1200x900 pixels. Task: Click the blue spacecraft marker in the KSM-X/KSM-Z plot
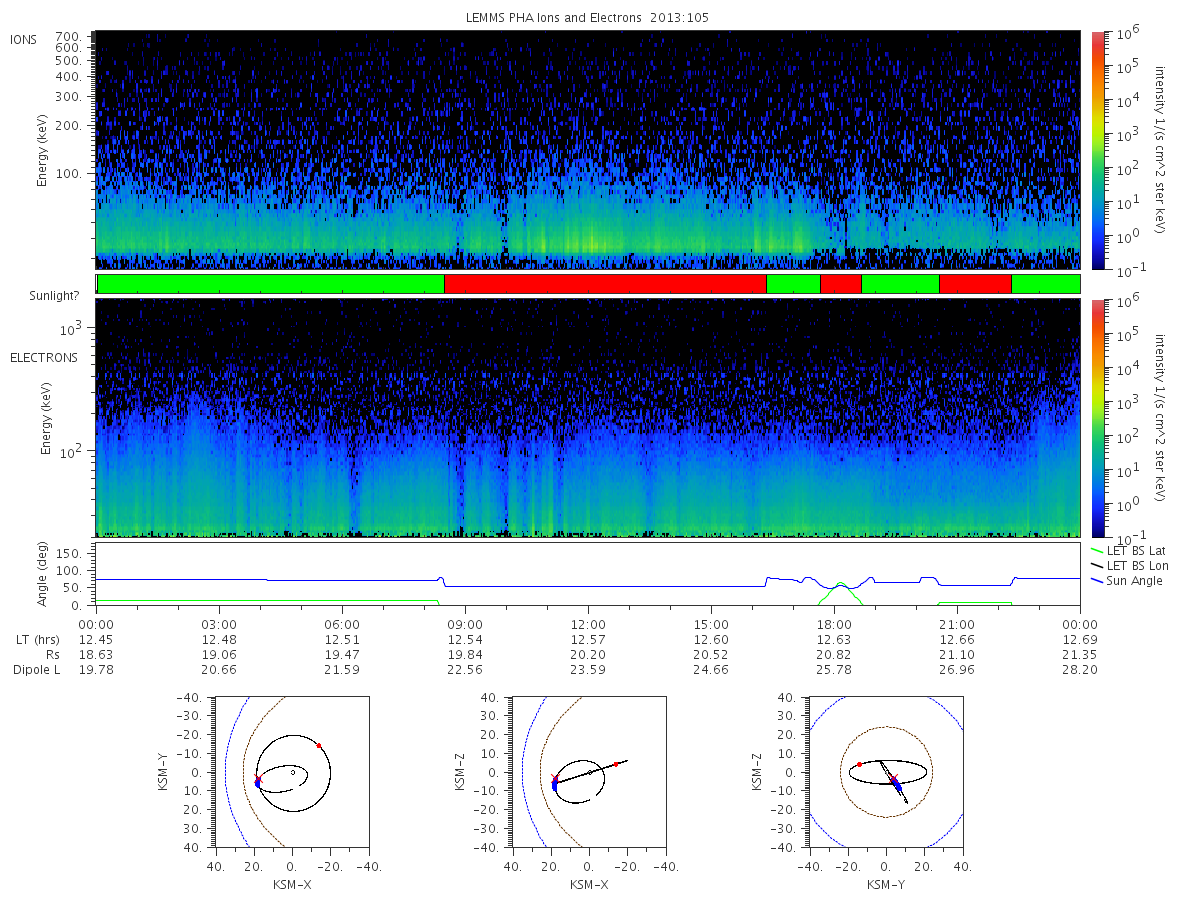pos(555,786)
